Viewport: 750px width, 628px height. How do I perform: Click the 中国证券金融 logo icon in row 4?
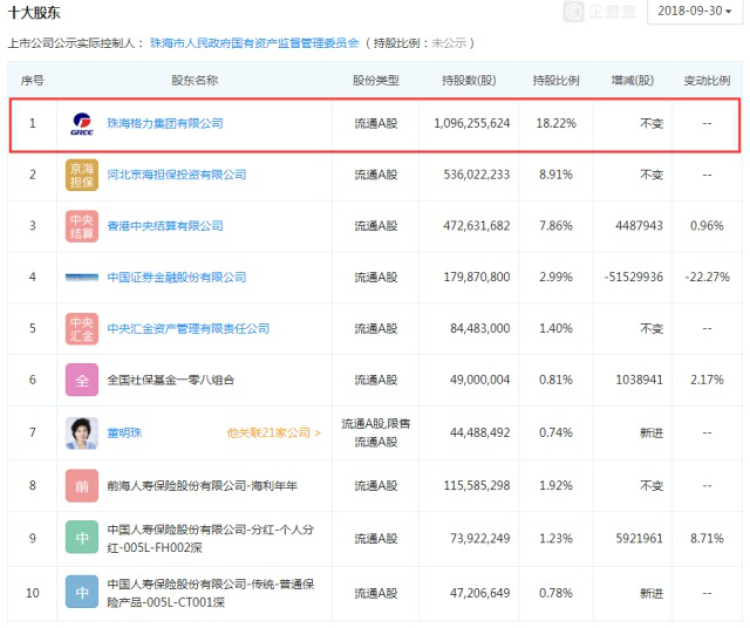click(82, 277)
